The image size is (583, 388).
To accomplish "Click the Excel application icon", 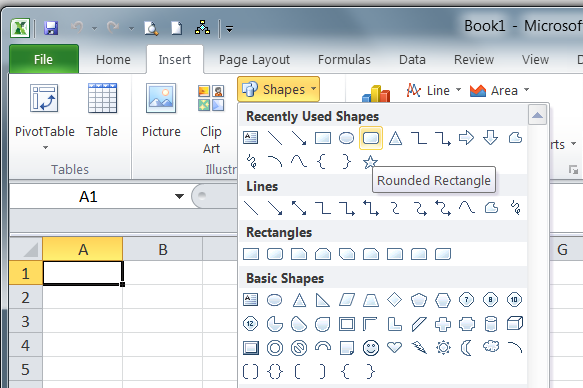I will tap(20, 28).
